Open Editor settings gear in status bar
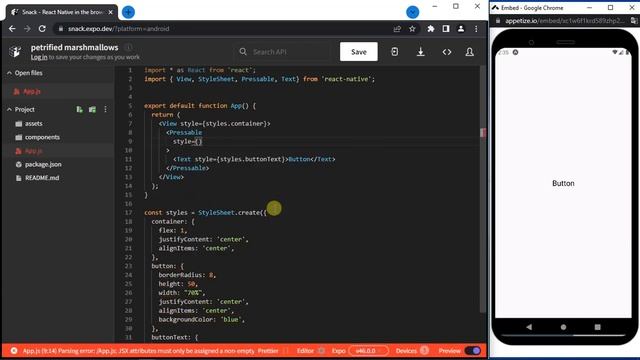 pos(321,351)
